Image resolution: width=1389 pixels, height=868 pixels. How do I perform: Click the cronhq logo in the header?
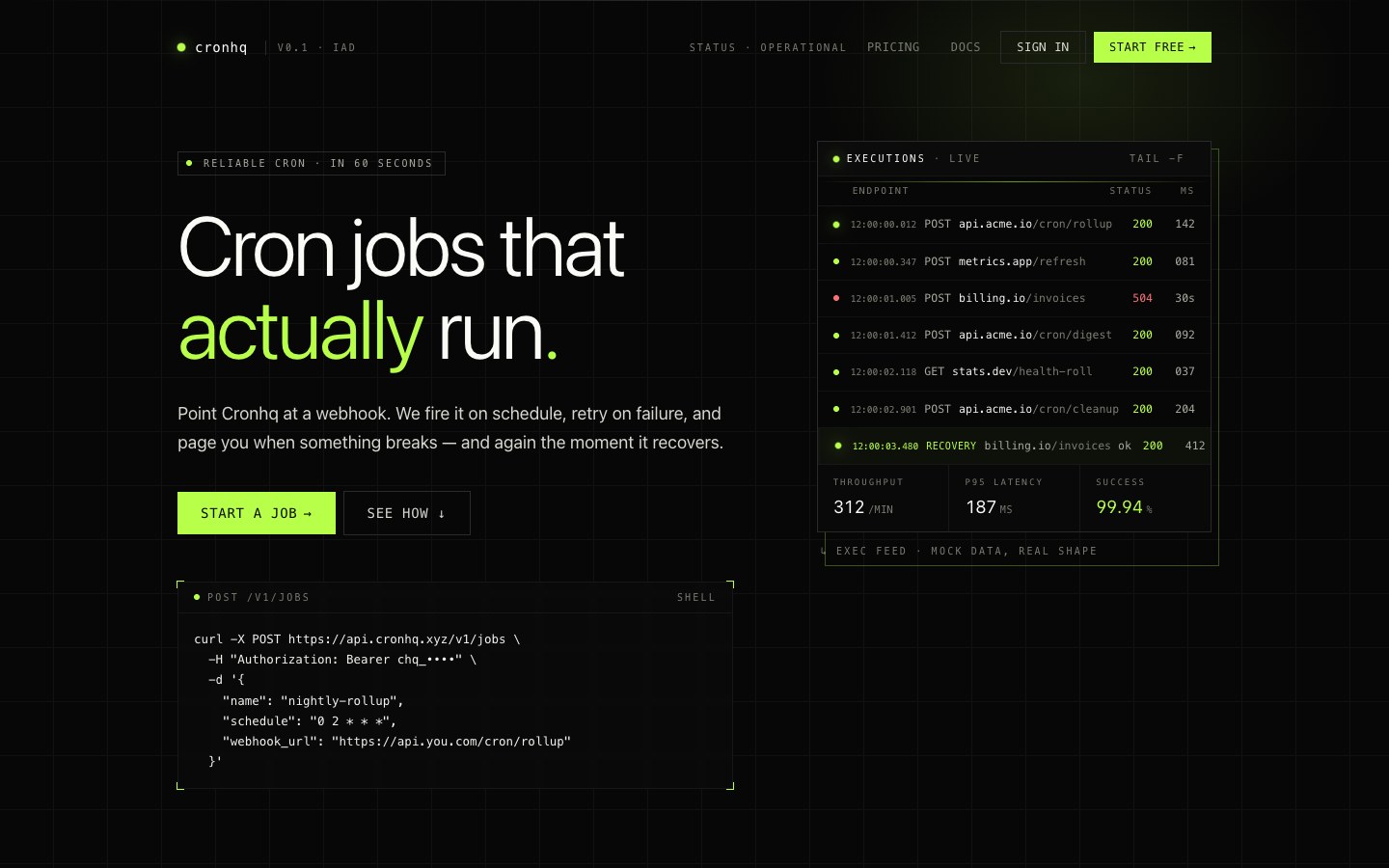tap(212, 47)
